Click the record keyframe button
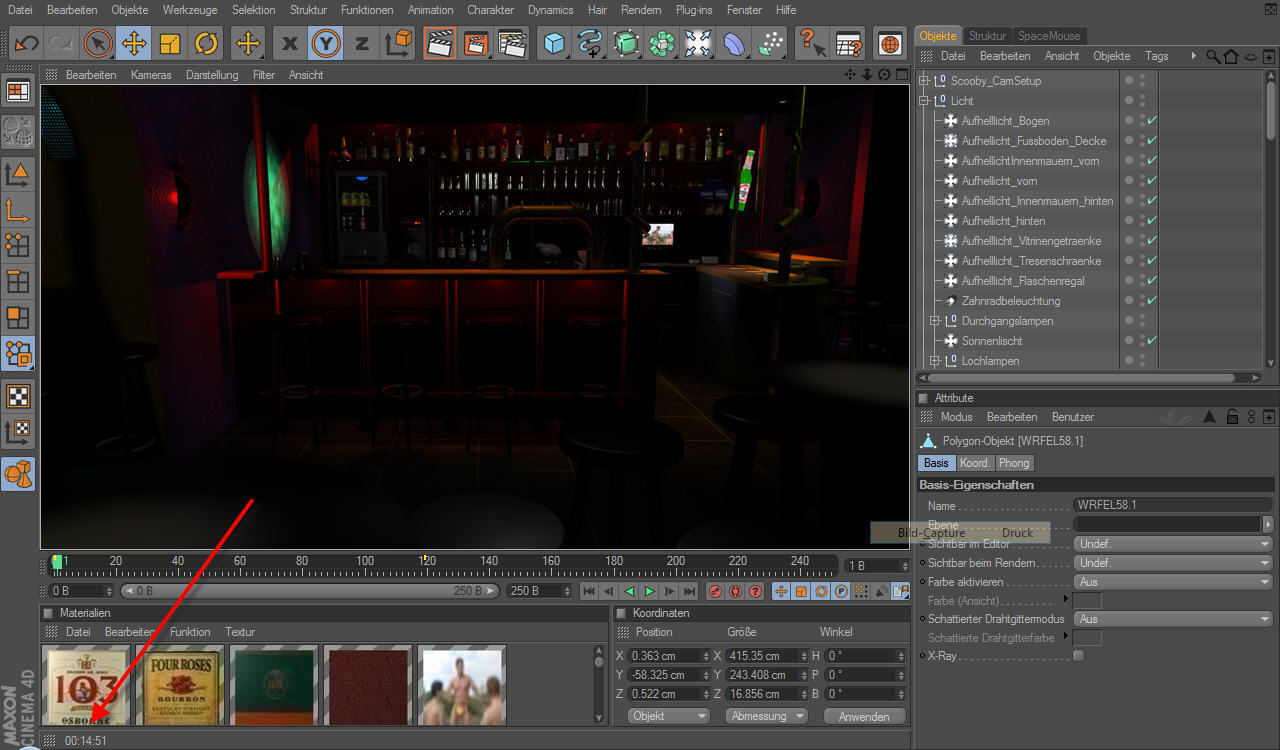1280x750 pixels. coord(715,591)
